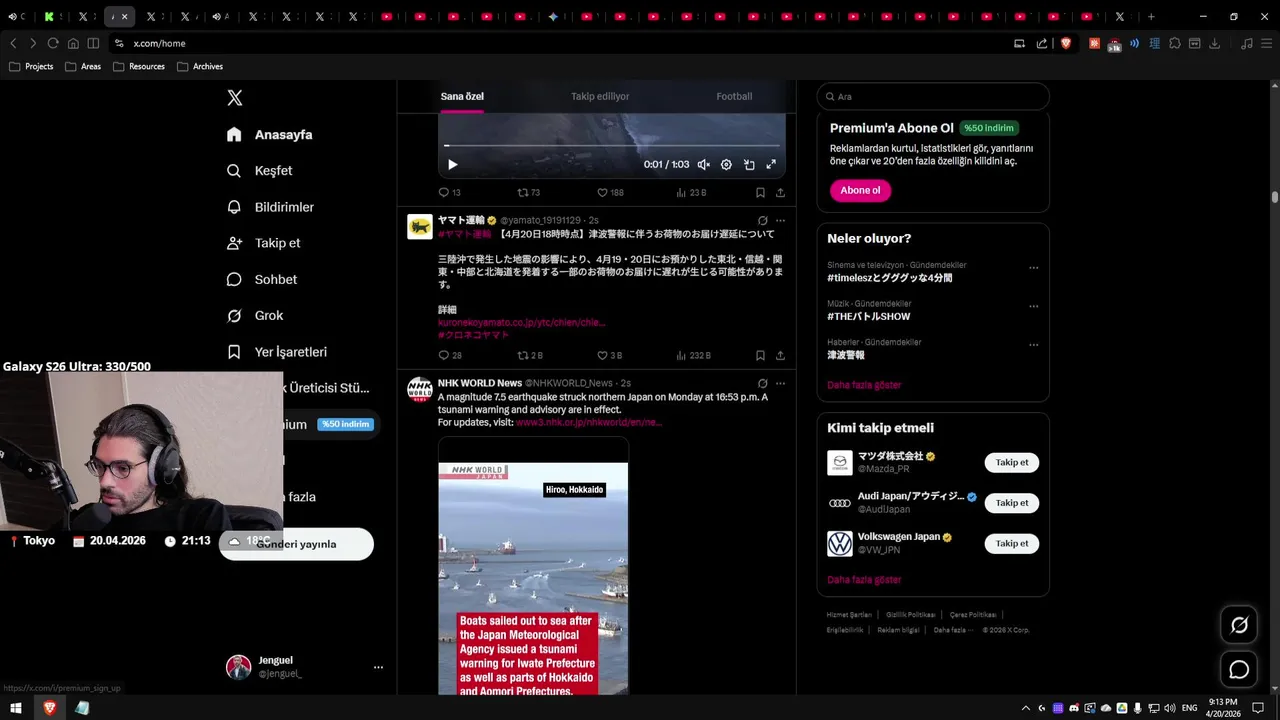Open the Discord tray icon
Viewport: 1280px width, 720px height.
point(1074,708)
